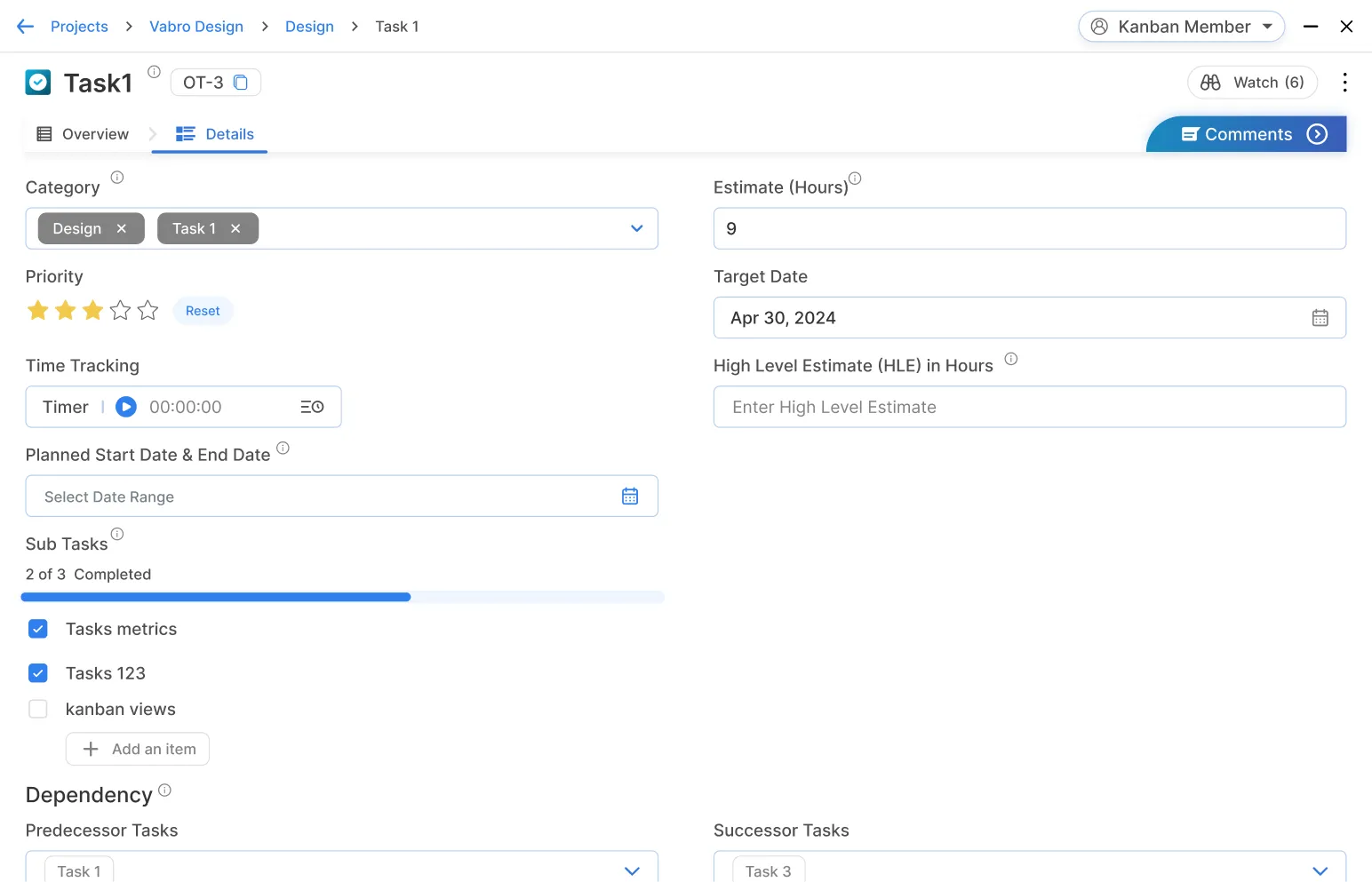Image resolution: width=1372 pixels, height=882 pixels.
Task: Reset the priority rating
Action: (203, 311)
